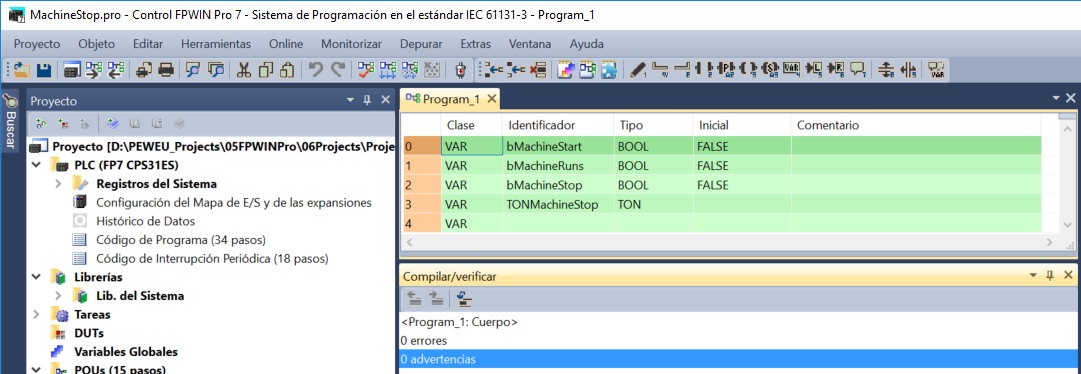Undo the last action
This screenshot has width=1081, height=374.
coord(316,69)
